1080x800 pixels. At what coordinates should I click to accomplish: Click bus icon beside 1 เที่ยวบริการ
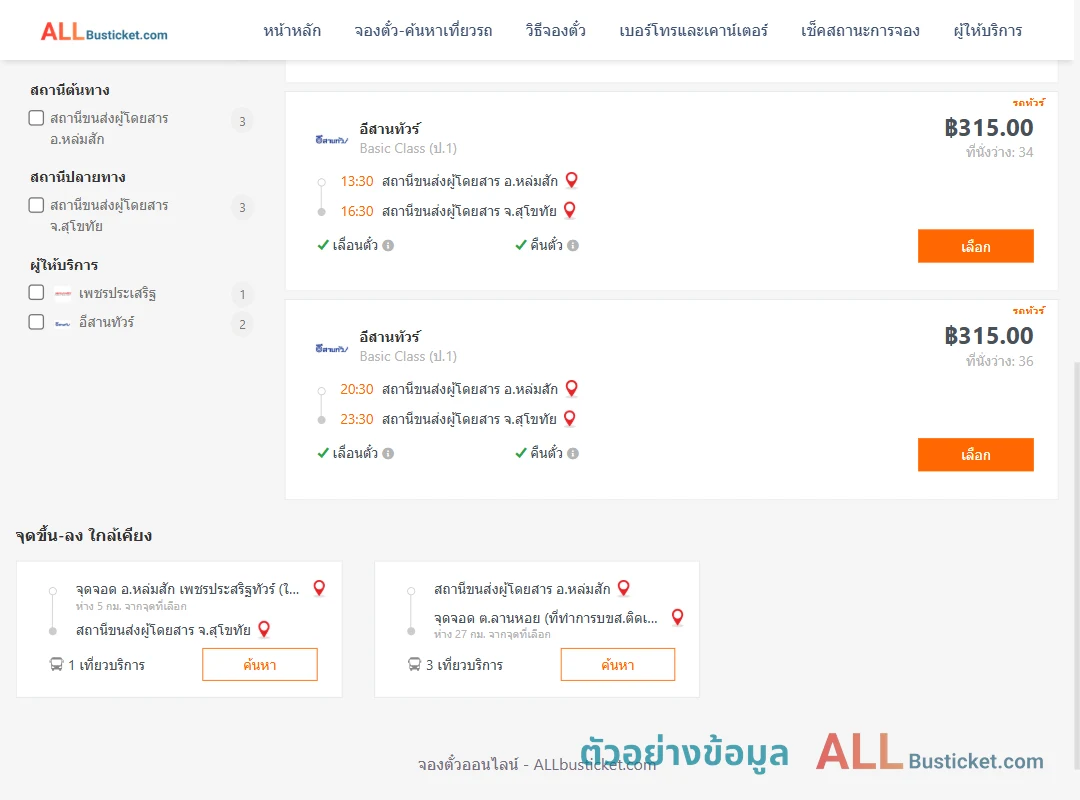coord(56,664)
